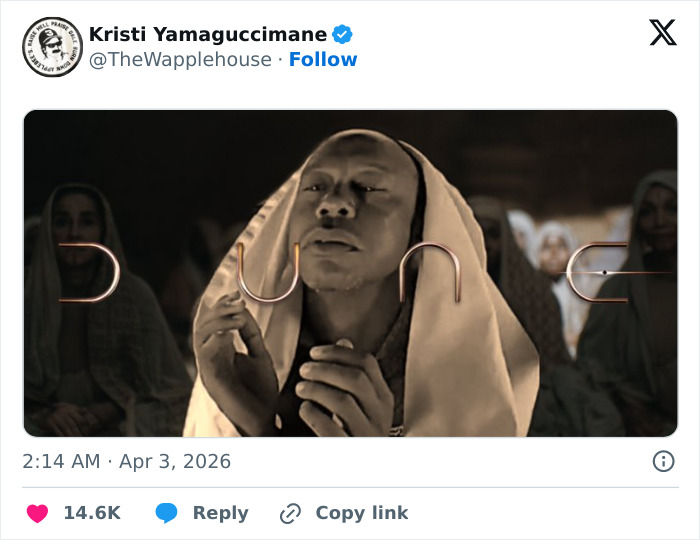Screen dimensions: 700x540
Task: Click the blue verified badge
Action: pyautogui.click(x=342, y=35)
